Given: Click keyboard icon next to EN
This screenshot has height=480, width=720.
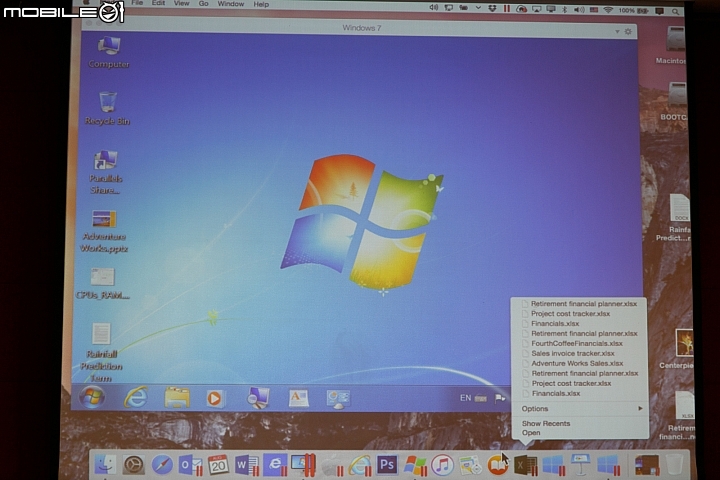Looking at the screenshot, I should coord(481,398).
